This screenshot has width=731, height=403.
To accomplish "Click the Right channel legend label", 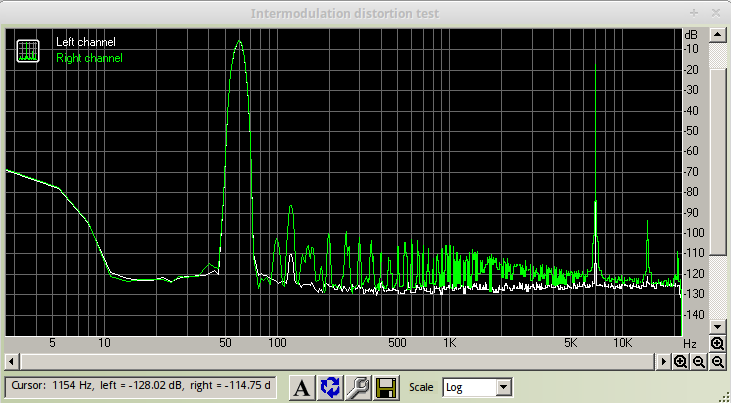I will click(90, 58).
